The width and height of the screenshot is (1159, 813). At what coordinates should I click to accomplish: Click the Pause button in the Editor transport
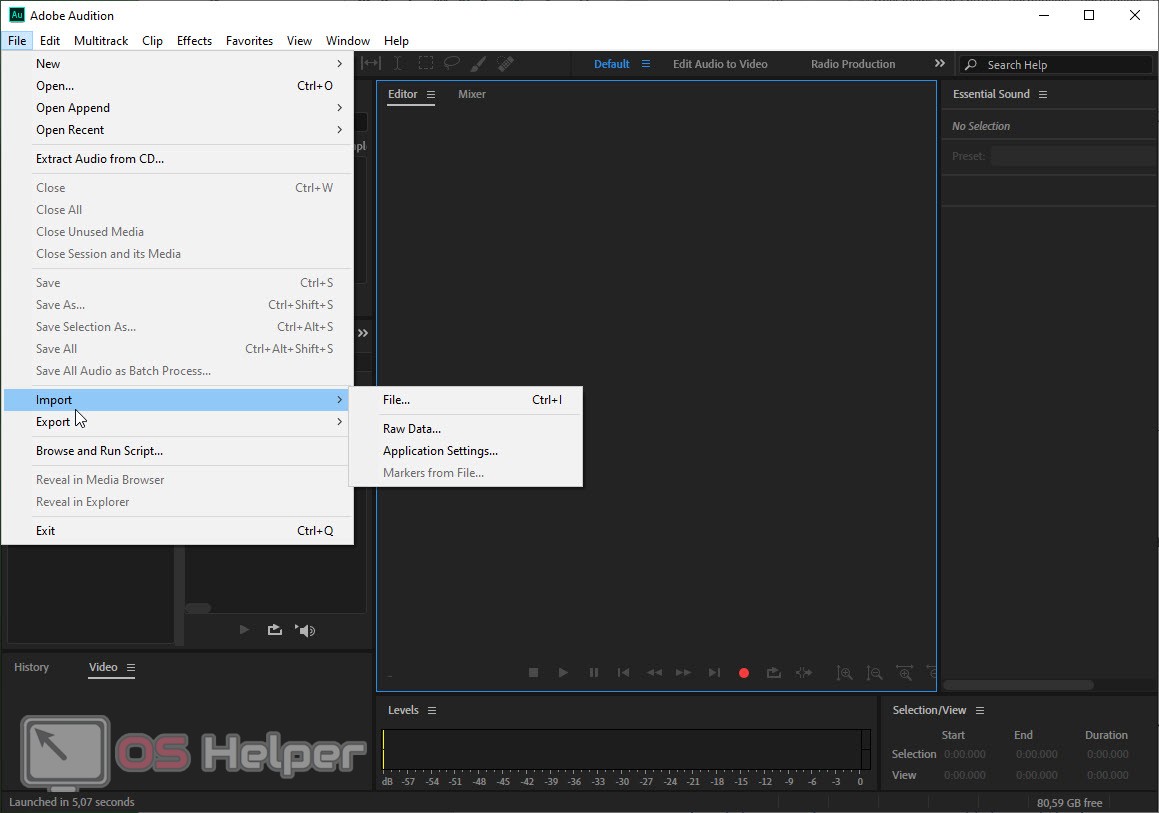click(594, 673)
